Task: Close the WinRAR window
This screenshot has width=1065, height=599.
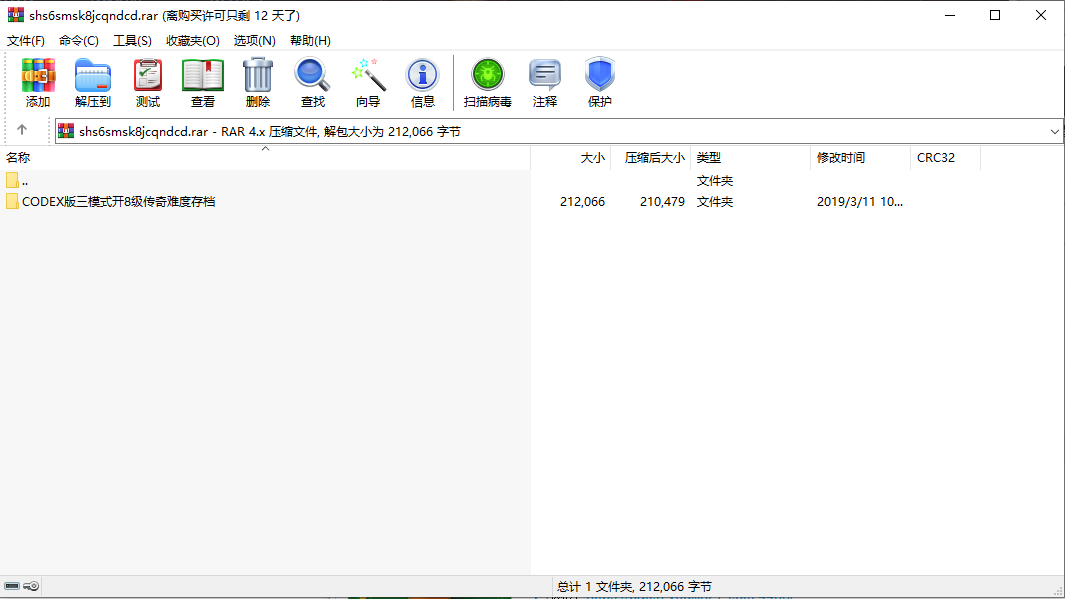Action: (x=1041, y=15)
